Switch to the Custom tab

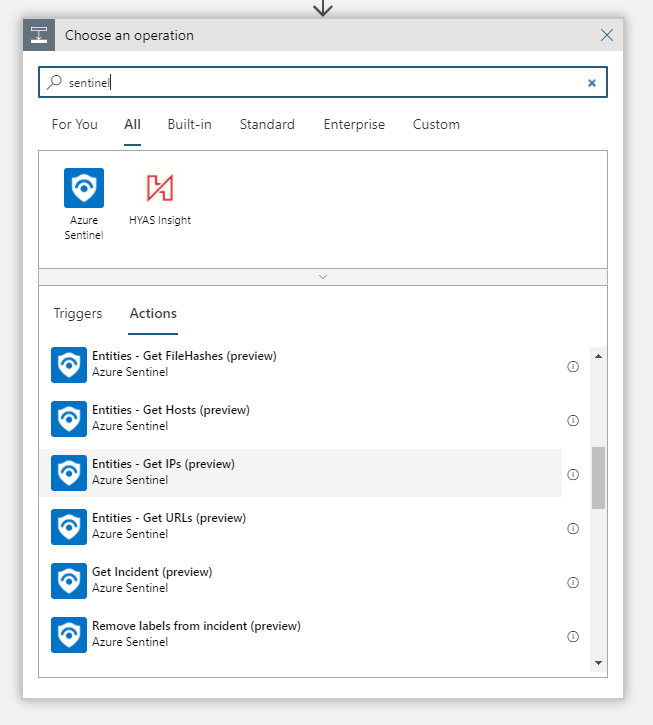coord(436,124)
